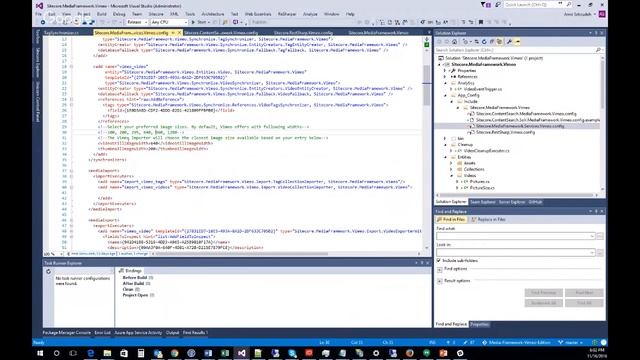Image resolution: width=640 pixels, height=360 pixels.
Task: Click the Quick Launch search icon
Action: 569,4
